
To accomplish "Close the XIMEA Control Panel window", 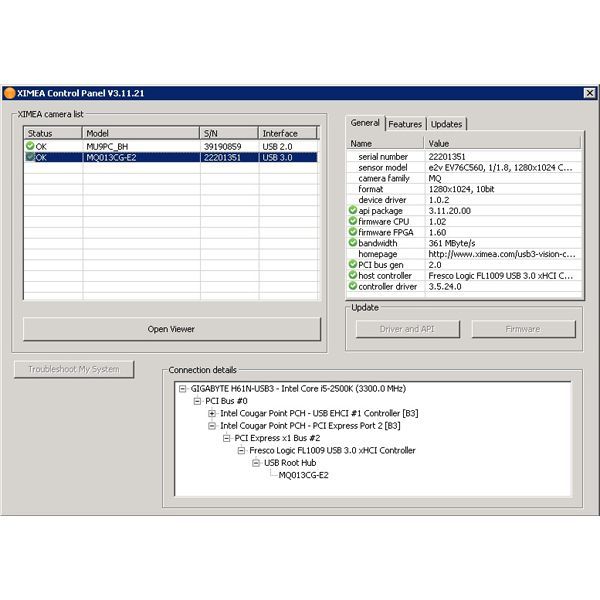I will point(590,93).
